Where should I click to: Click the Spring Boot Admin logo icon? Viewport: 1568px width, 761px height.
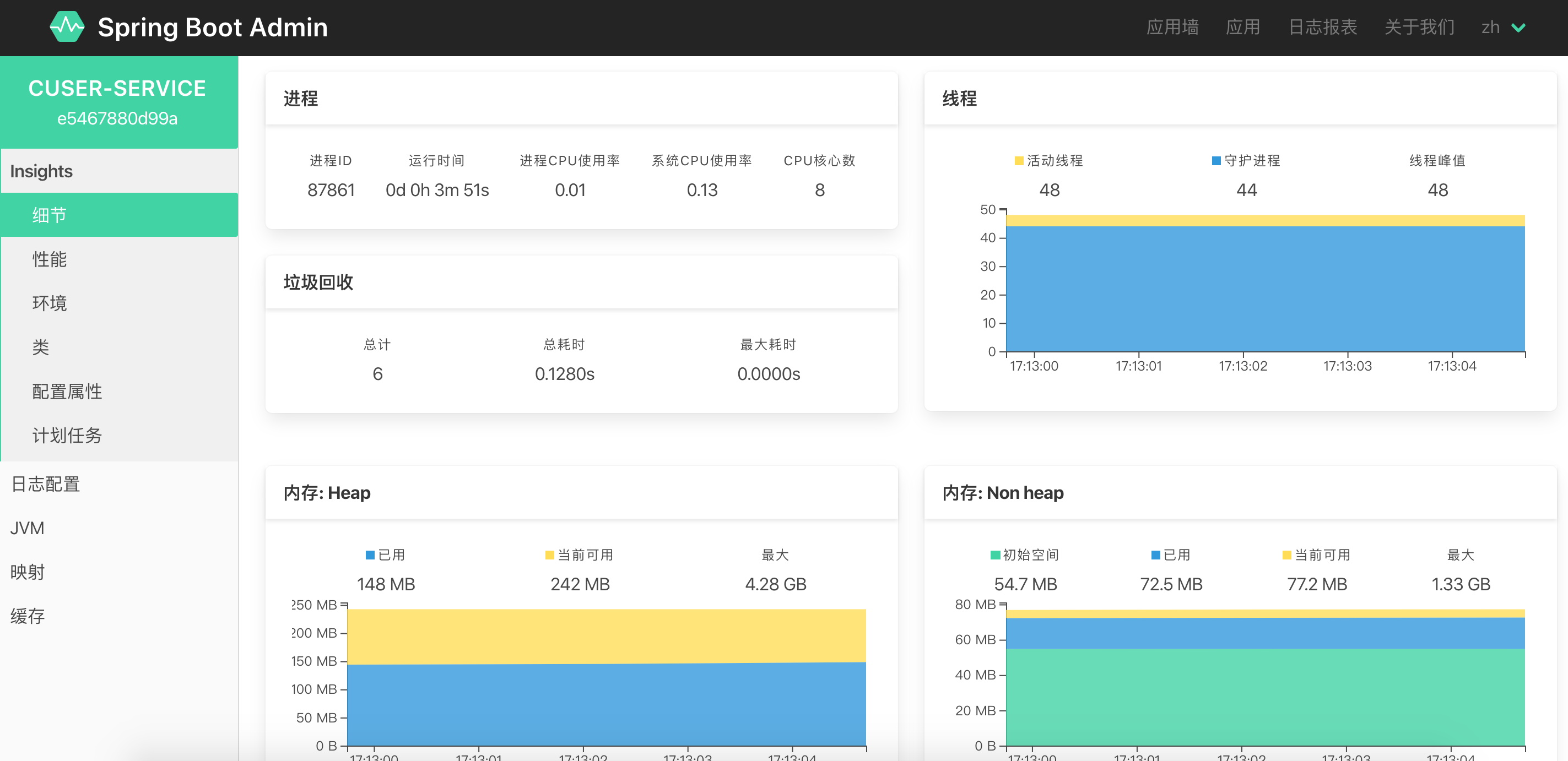[x=67, y=27]
